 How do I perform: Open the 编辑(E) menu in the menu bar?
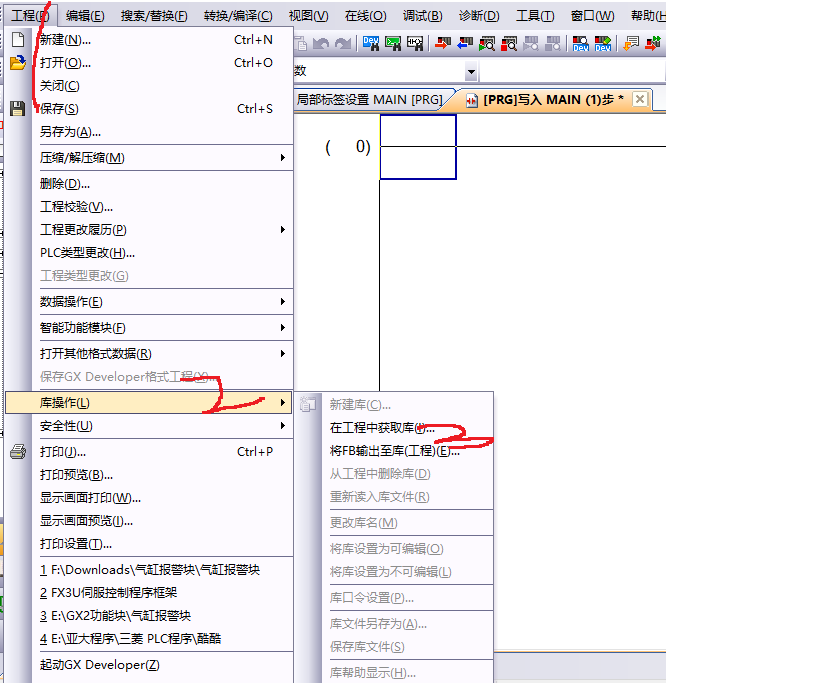tap(85, 15)
